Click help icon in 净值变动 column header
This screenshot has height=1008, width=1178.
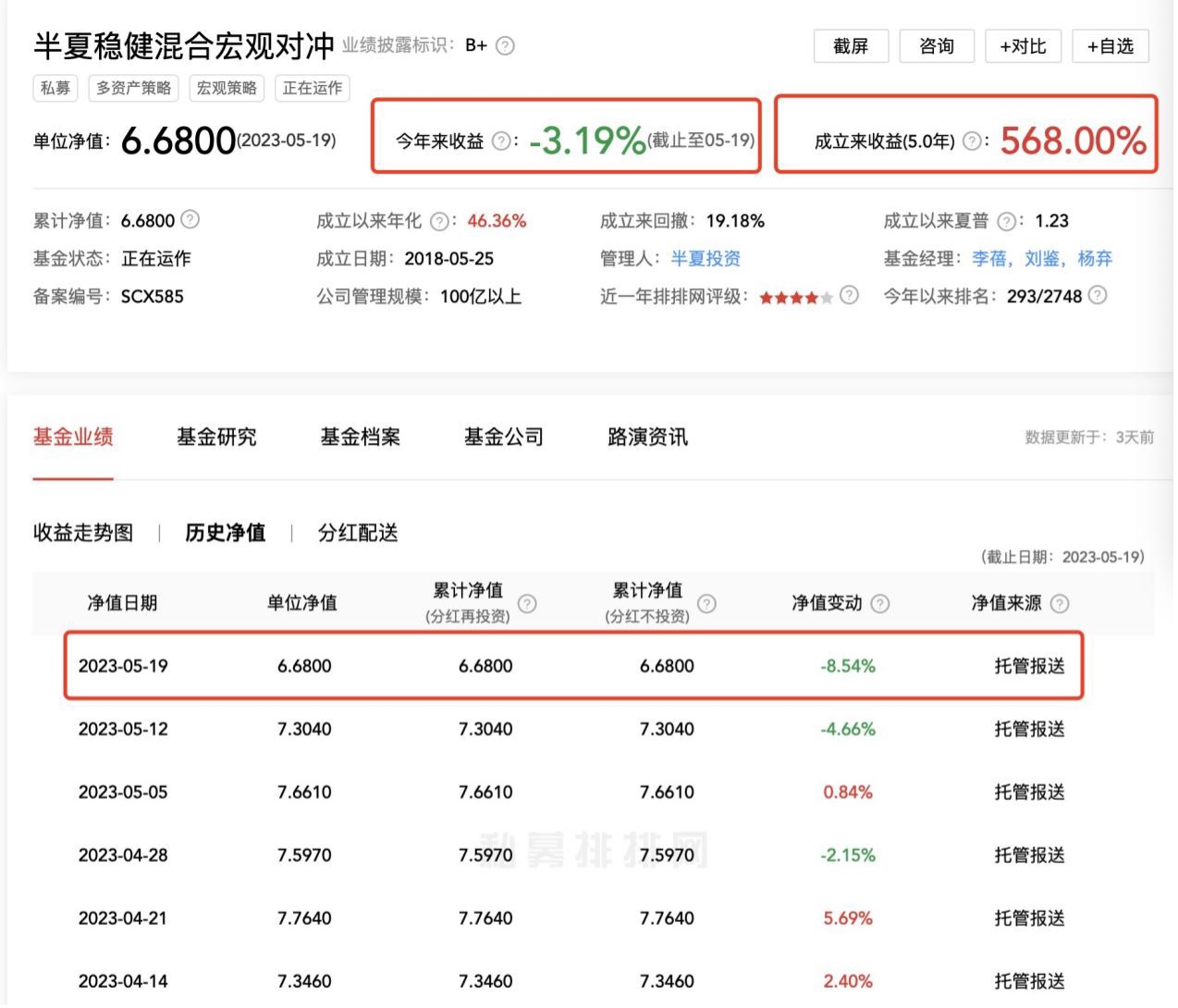(880, 604)
